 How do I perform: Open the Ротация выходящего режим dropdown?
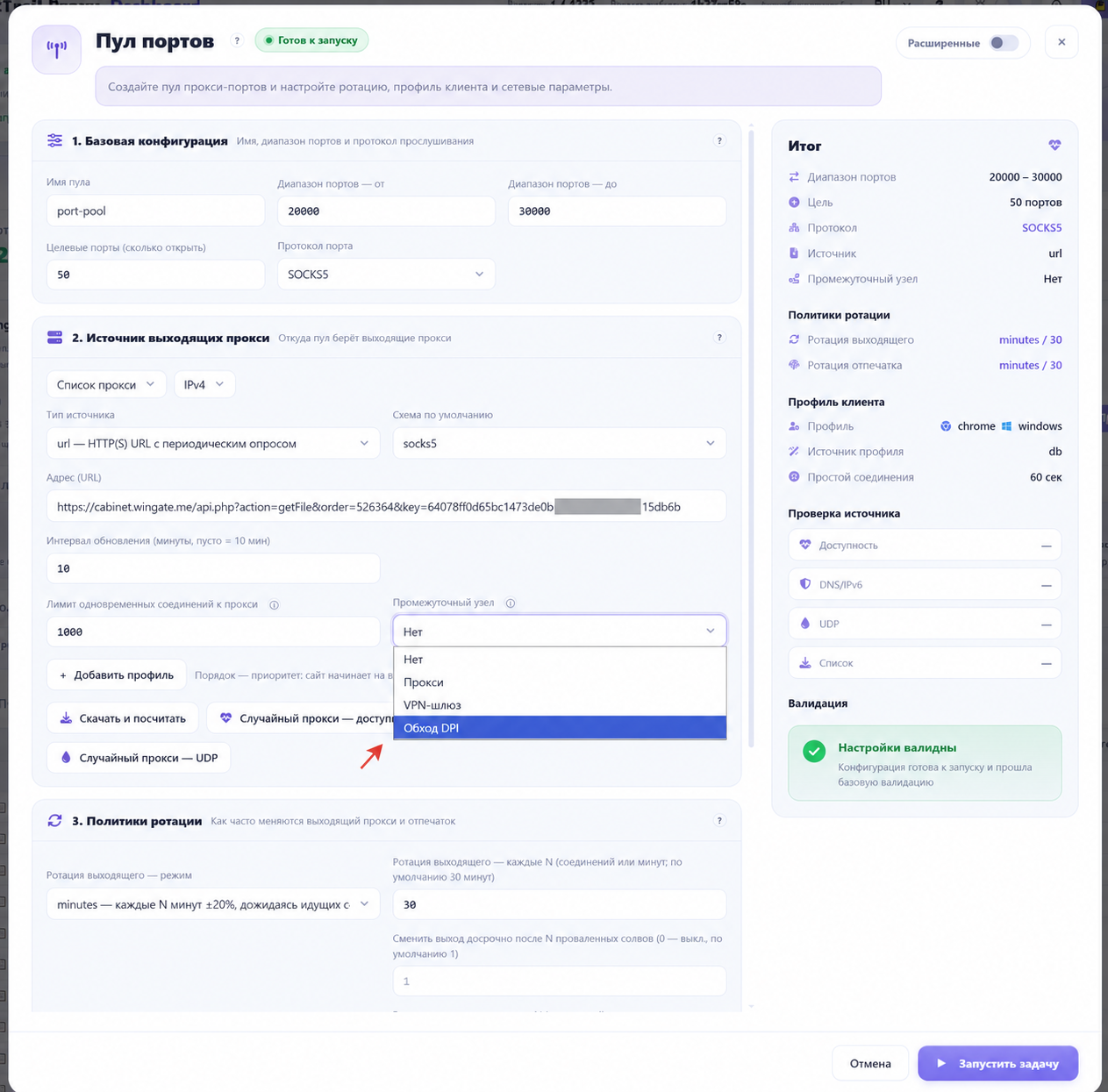pos(213,904)
